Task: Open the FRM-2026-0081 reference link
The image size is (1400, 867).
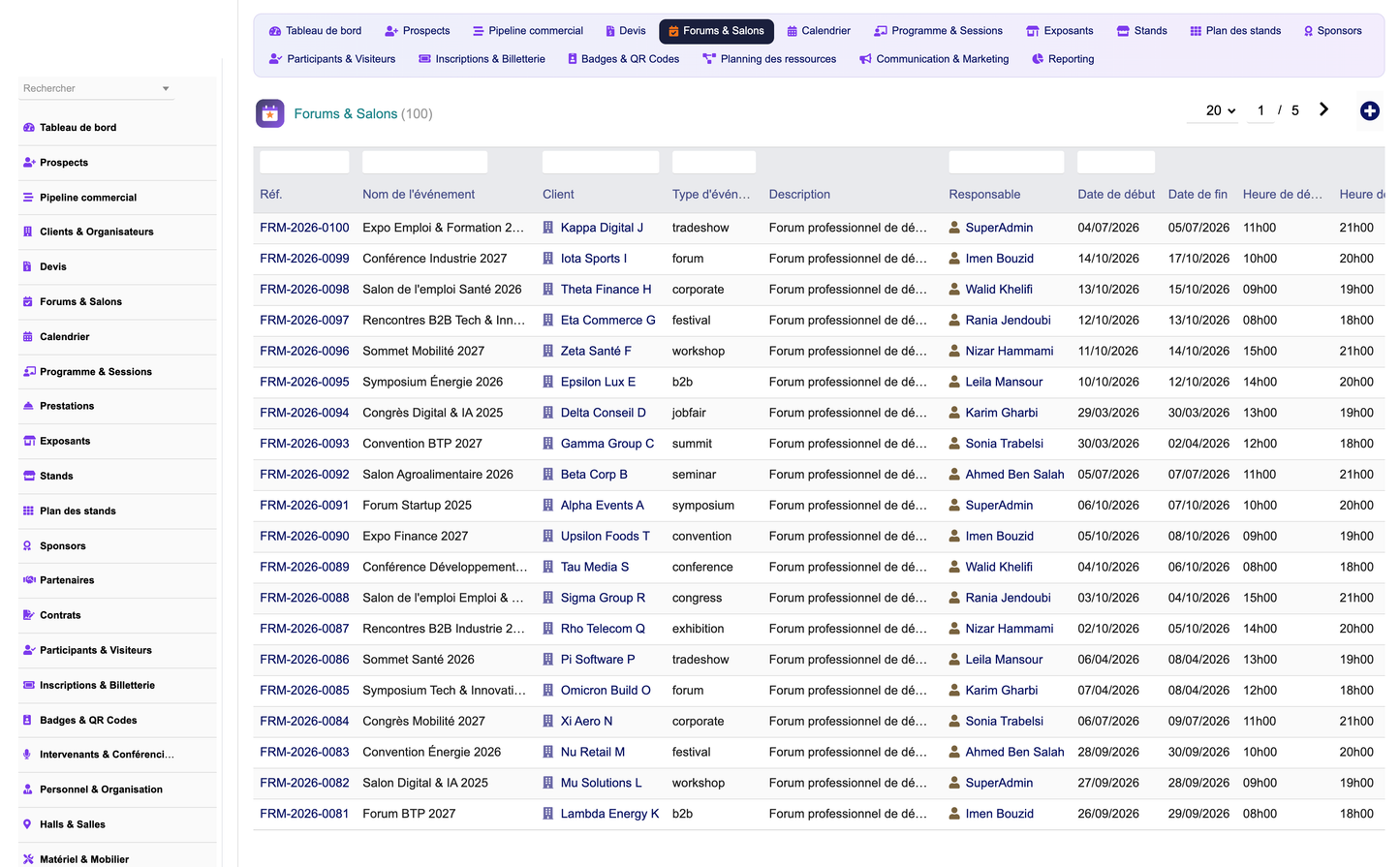Action: (304, 814)
